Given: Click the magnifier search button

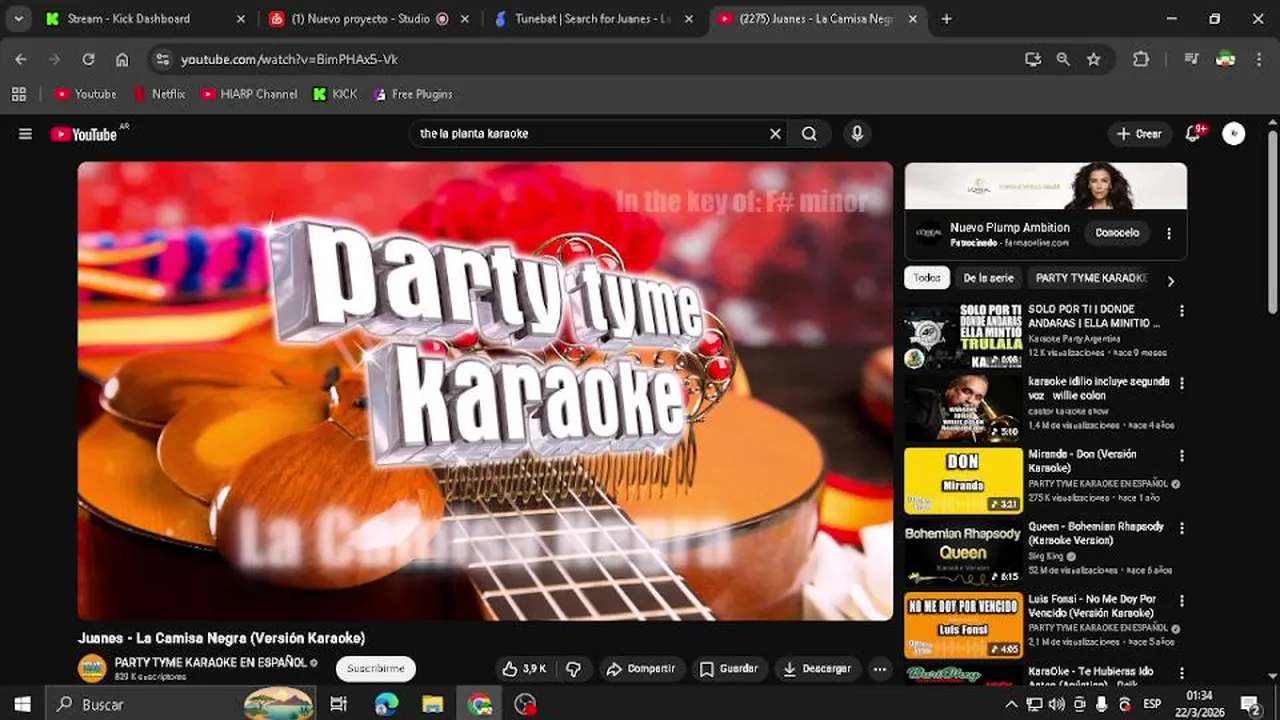Looking at the screenshot, I should click(809, 134).
